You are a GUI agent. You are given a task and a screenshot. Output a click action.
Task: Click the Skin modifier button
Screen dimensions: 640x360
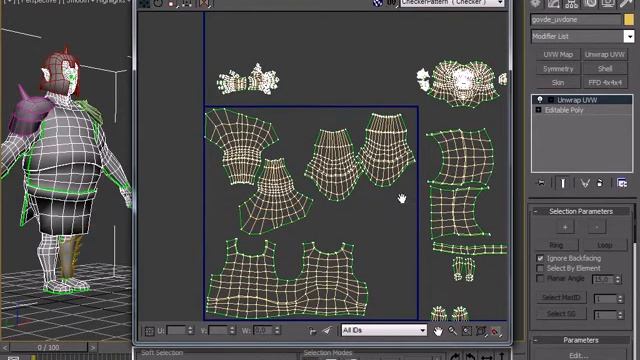pos(558,82)
